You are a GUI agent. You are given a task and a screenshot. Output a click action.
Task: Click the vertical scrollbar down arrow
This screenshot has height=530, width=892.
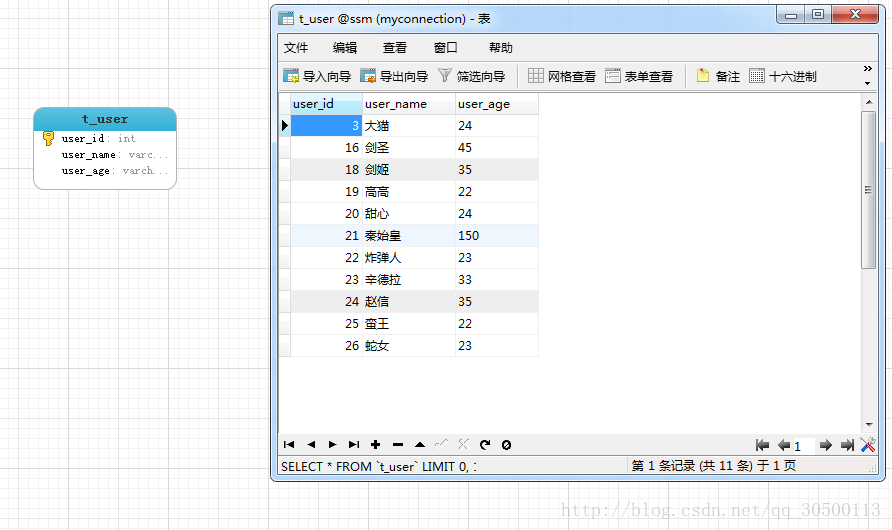(869, 425)
